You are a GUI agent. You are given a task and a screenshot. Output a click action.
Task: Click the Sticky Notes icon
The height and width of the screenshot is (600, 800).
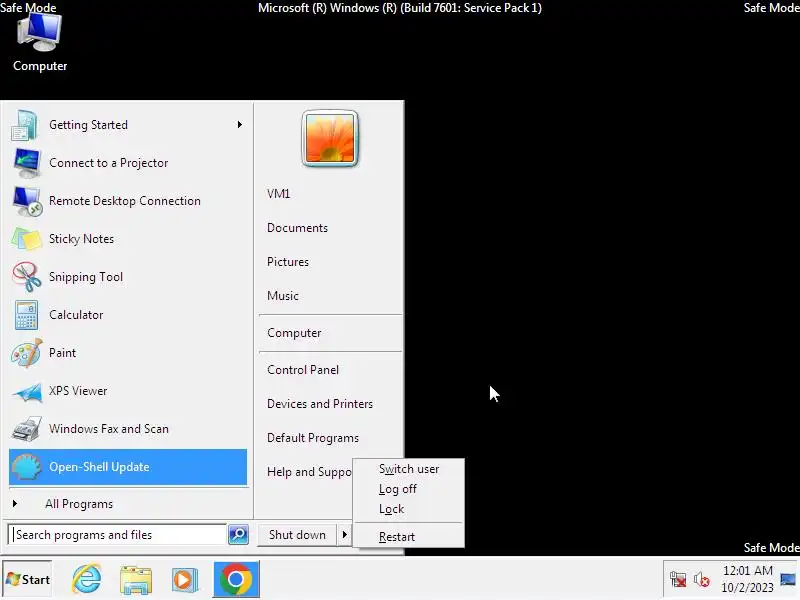(26, 239)
